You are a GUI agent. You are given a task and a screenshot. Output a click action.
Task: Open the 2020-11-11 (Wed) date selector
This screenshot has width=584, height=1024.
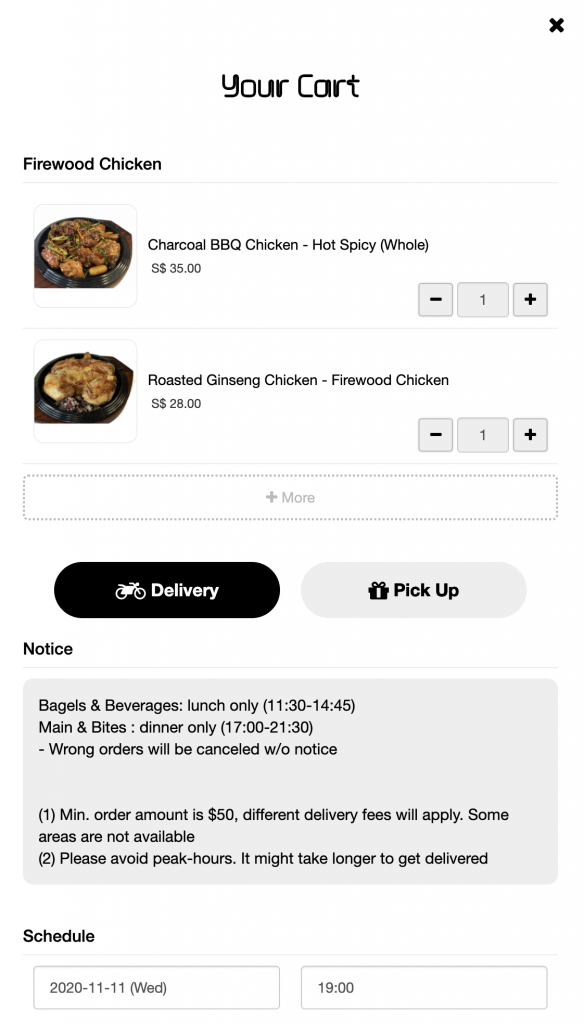(x=157, y=987)
